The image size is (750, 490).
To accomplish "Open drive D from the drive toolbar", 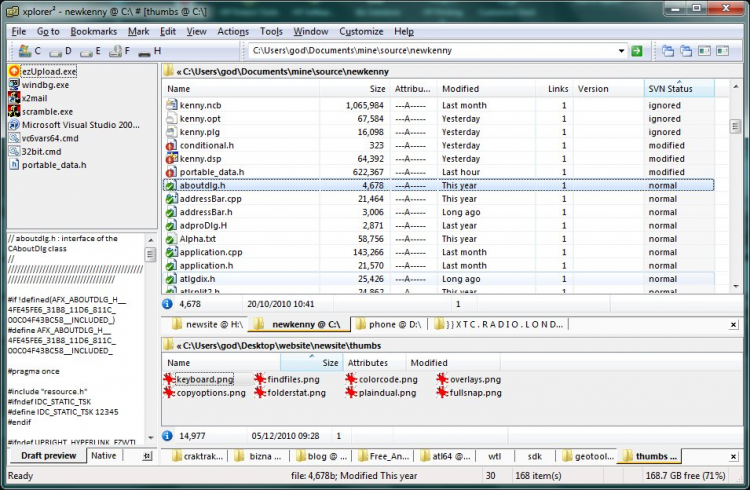I will (x=60, y=51).
